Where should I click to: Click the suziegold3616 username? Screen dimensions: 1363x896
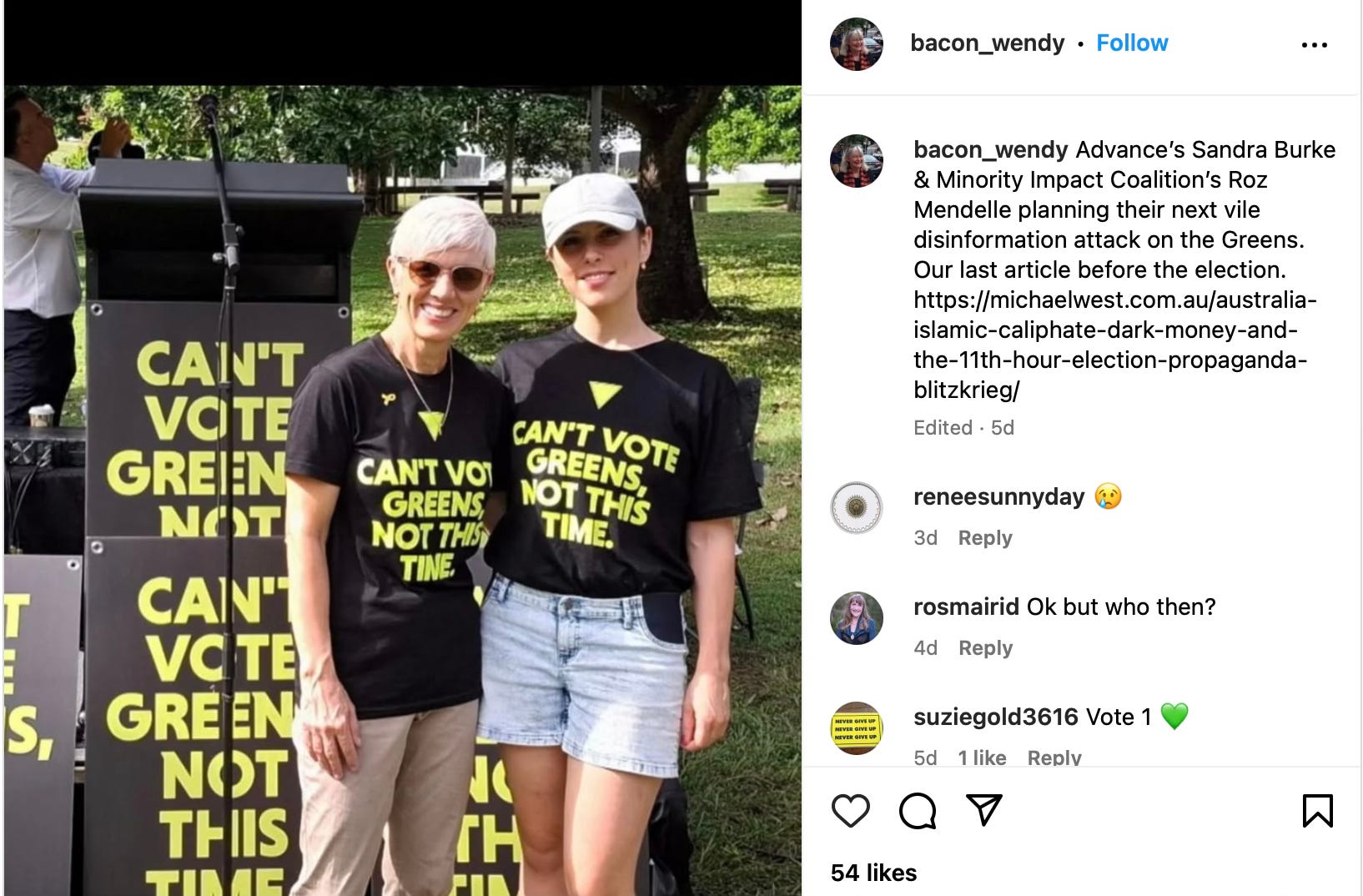click(996, 717)
